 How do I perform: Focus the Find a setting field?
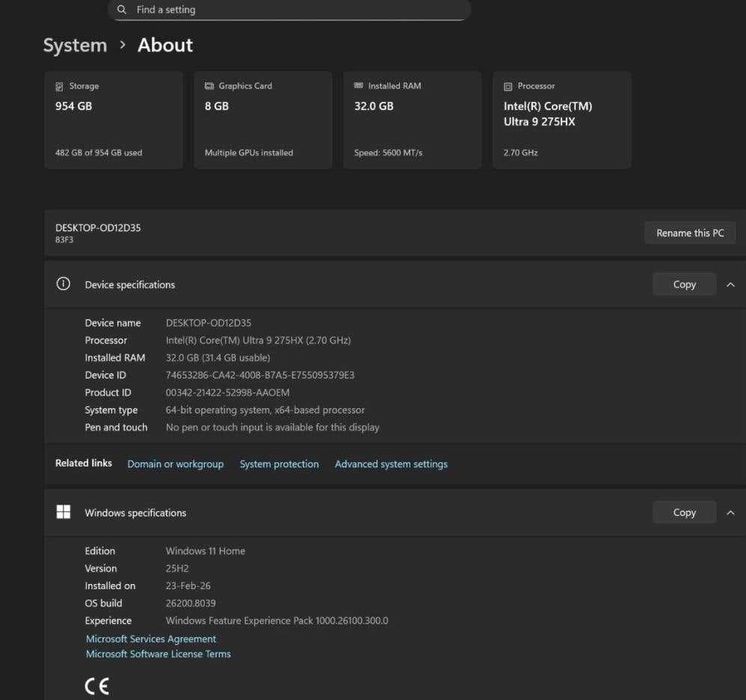click(289, 10)
